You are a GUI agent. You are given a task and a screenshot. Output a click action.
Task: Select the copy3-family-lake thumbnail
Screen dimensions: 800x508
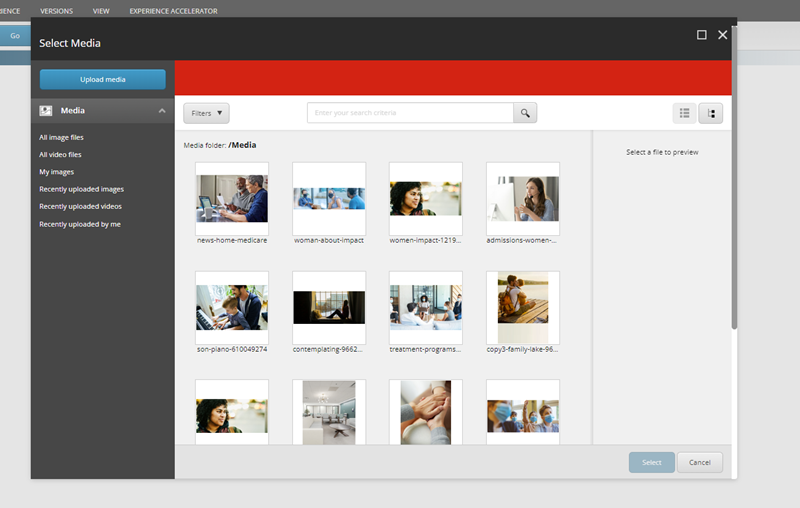tap(523, 308)
